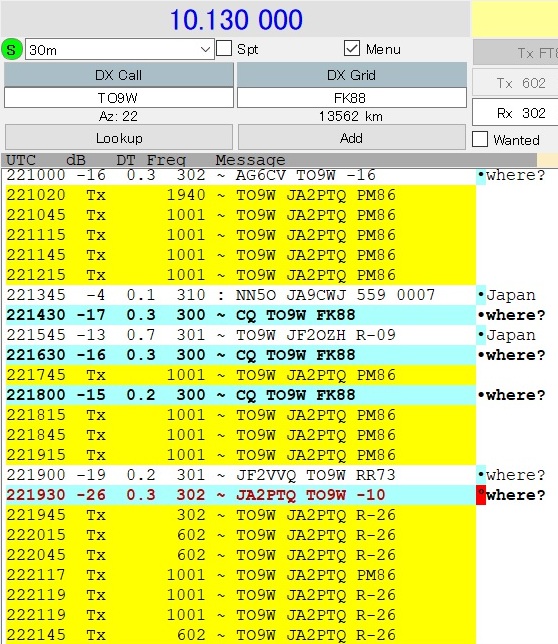
Task: Select the 221345 NN5O JA9CWJ 559 row
Action: [x=241, y=295]
